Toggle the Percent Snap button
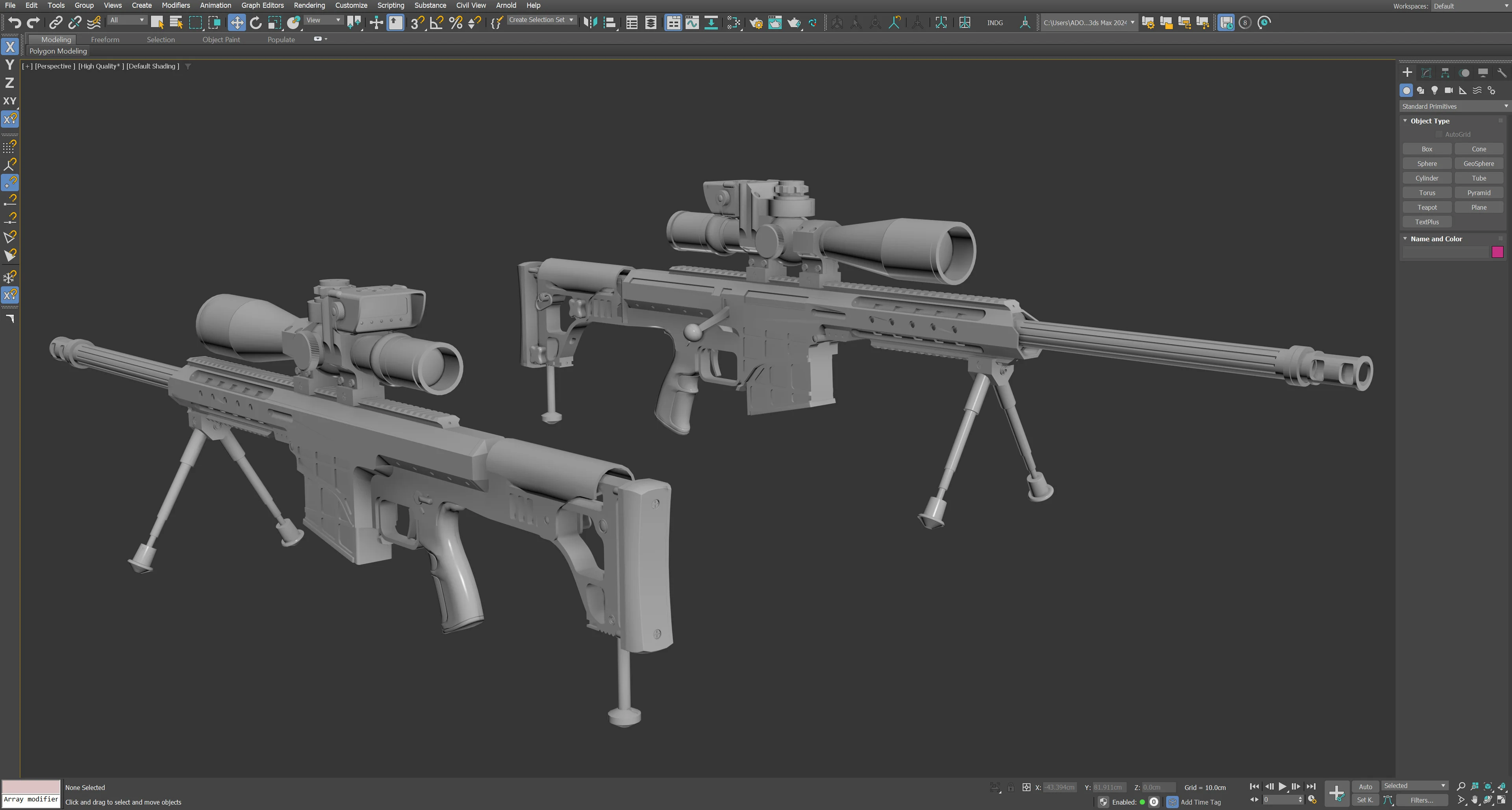The width and height of the screenshot is (1512, 810). coord(456,22)
